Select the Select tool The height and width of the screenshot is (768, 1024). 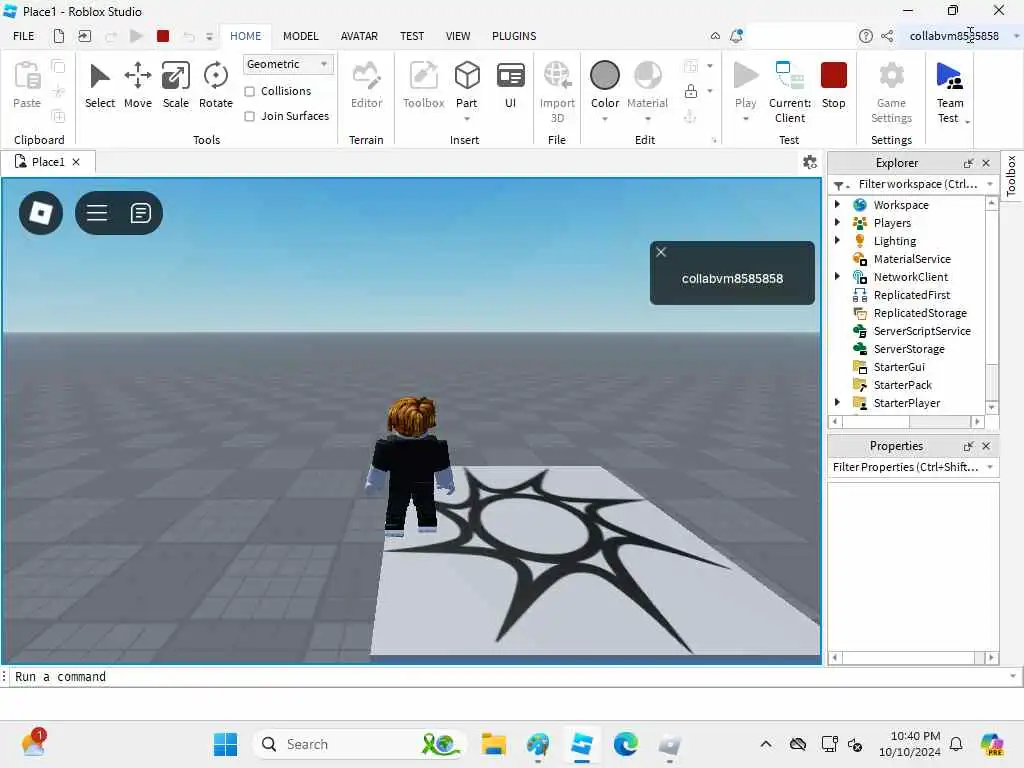[99, 85]
